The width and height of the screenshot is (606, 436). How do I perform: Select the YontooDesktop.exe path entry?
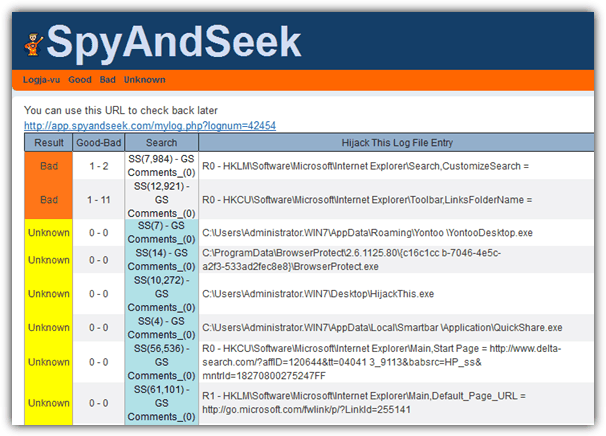click(x=367, y=233)
